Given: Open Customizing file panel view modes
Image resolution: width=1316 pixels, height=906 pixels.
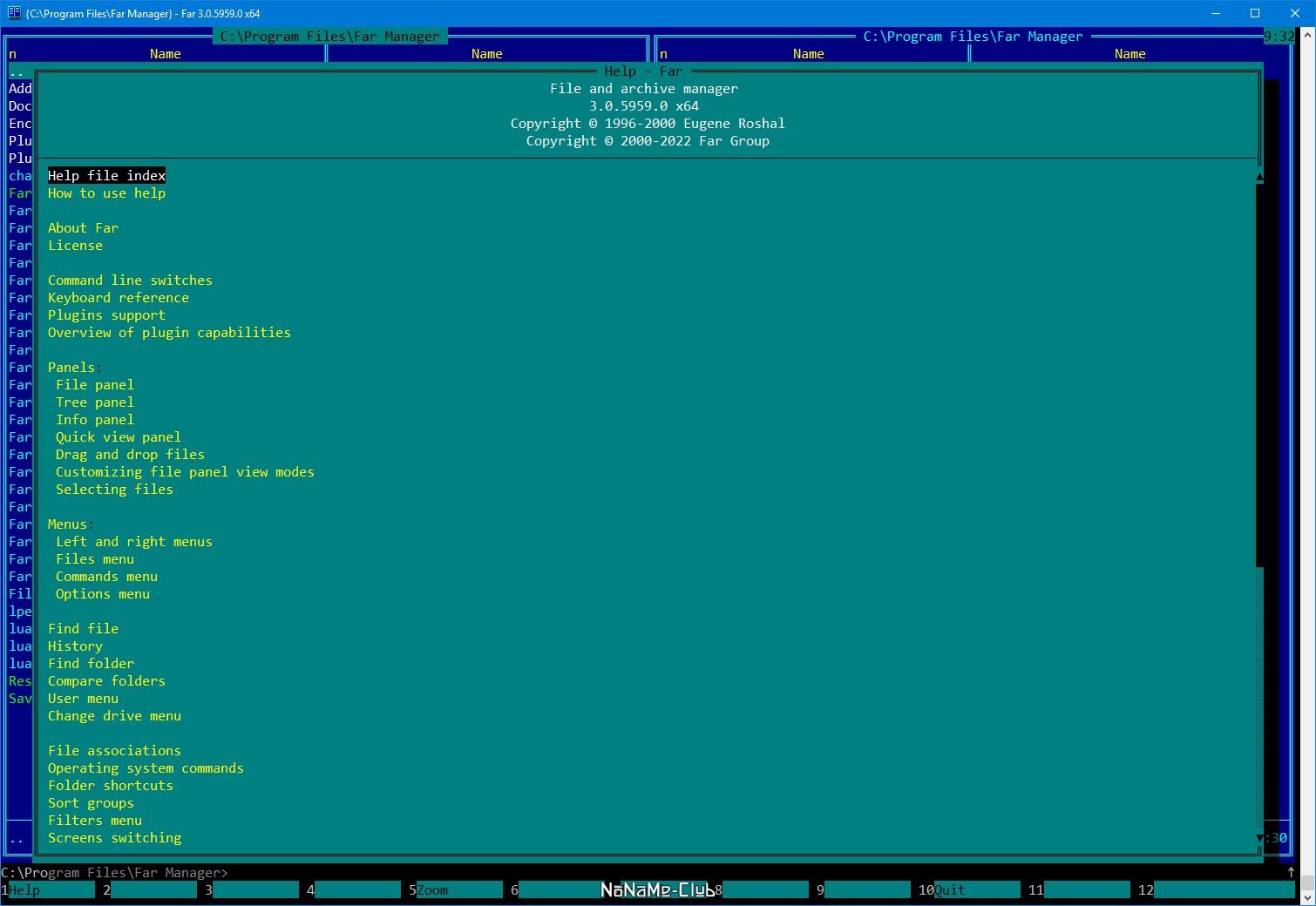Looking at the screenshot, I should [x=185, y=472].
